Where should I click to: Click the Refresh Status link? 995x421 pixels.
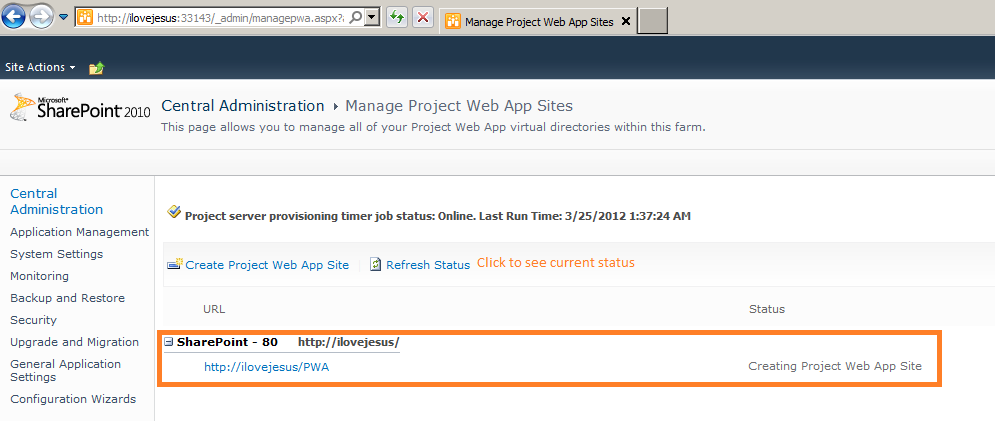(428, 265)
